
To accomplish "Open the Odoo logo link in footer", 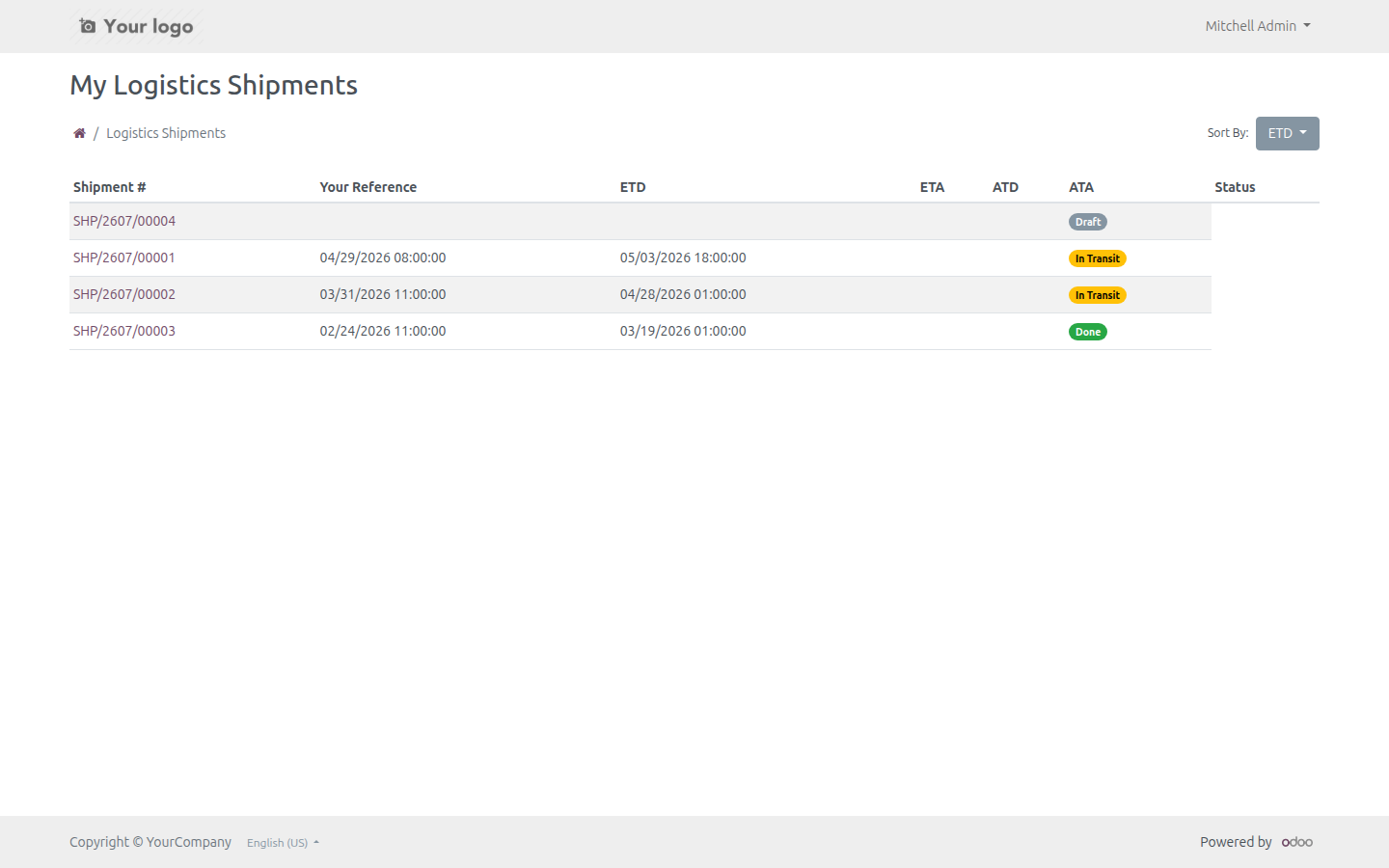I will (x=1297, y=842).
